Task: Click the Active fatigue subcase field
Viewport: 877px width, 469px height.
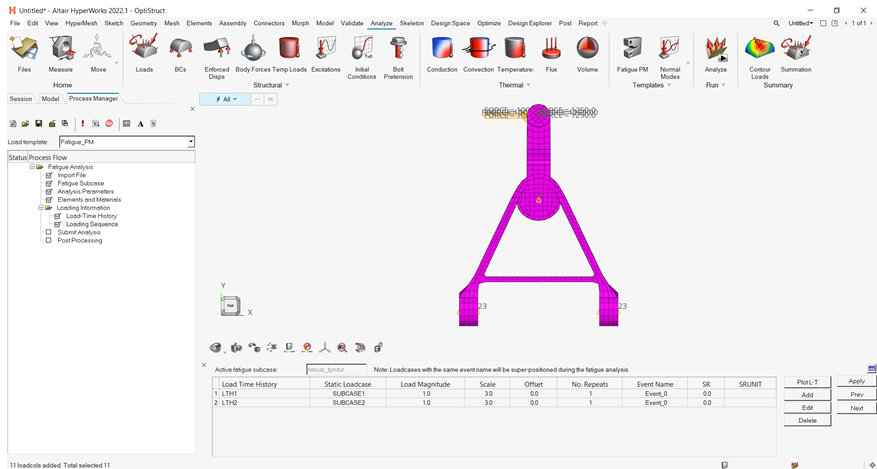Action: [x=335, y=370]
